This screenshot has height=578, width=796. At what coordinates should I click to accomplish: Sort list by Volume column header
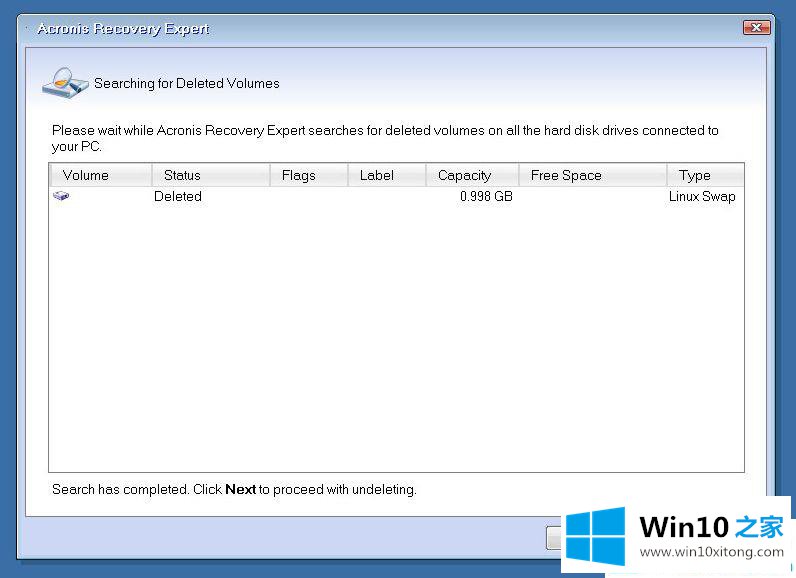coord(101,175)
